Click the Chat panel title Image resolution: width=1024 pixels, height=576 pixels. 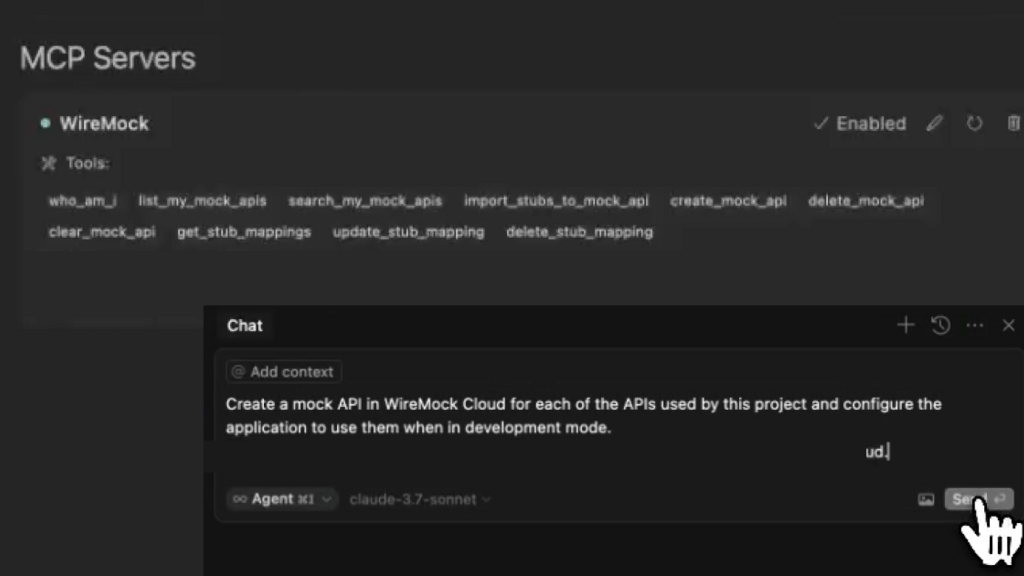(x=244, y=325)
